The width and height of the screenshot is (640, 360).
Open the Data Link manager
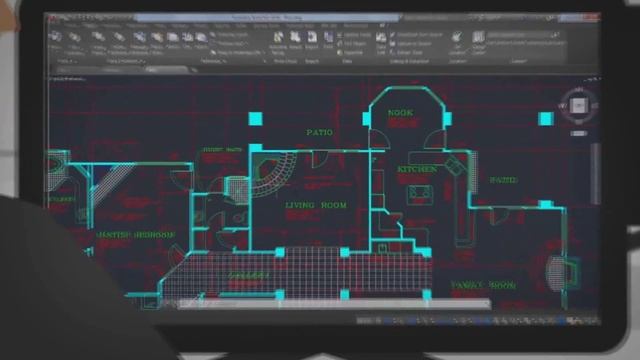coord(381,38)
